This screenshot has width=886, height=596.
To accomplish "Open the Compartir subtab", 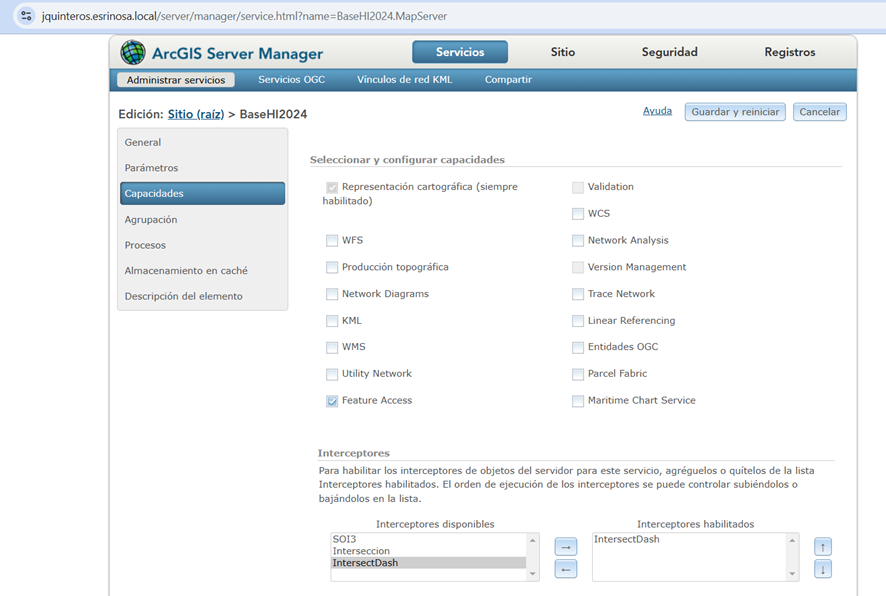I will pos(509,80).
